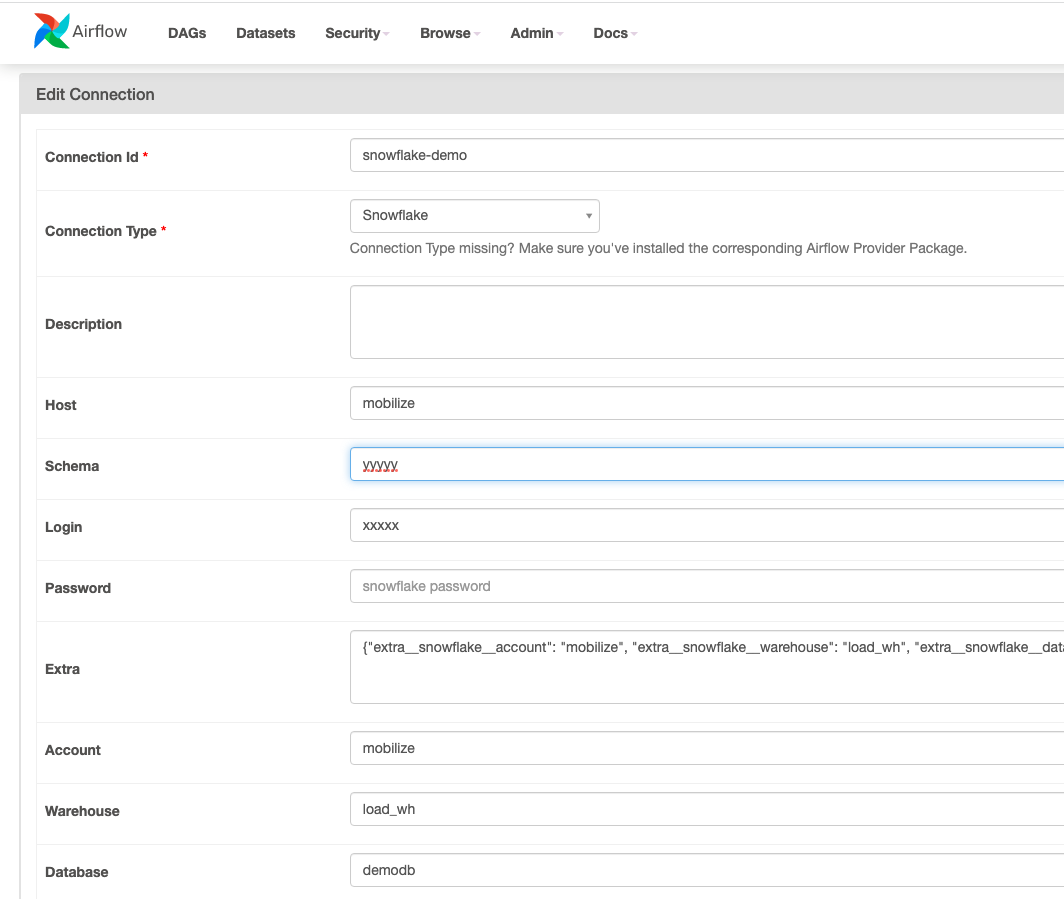1064x899 pixels.
Task: Click the Warehouse label
Action: pos(82,811)
